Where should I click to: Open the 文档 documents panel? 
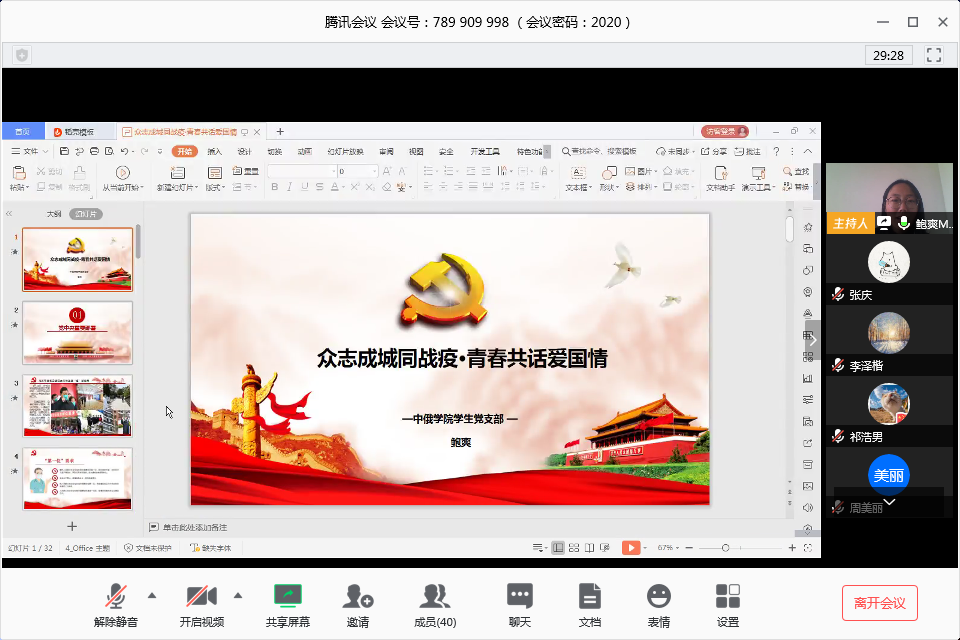(590, 604)
